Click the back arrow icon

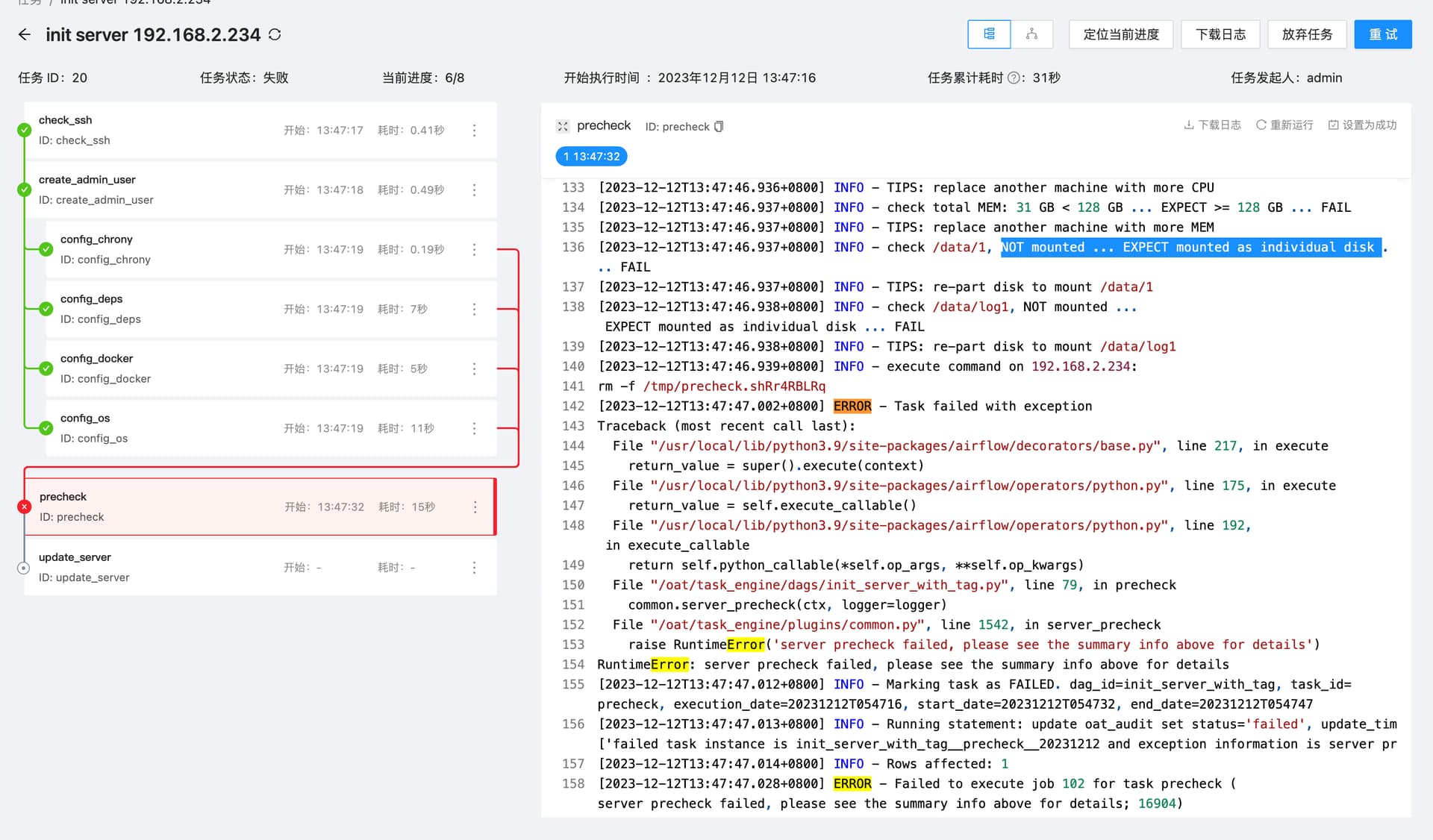point(25,34)
